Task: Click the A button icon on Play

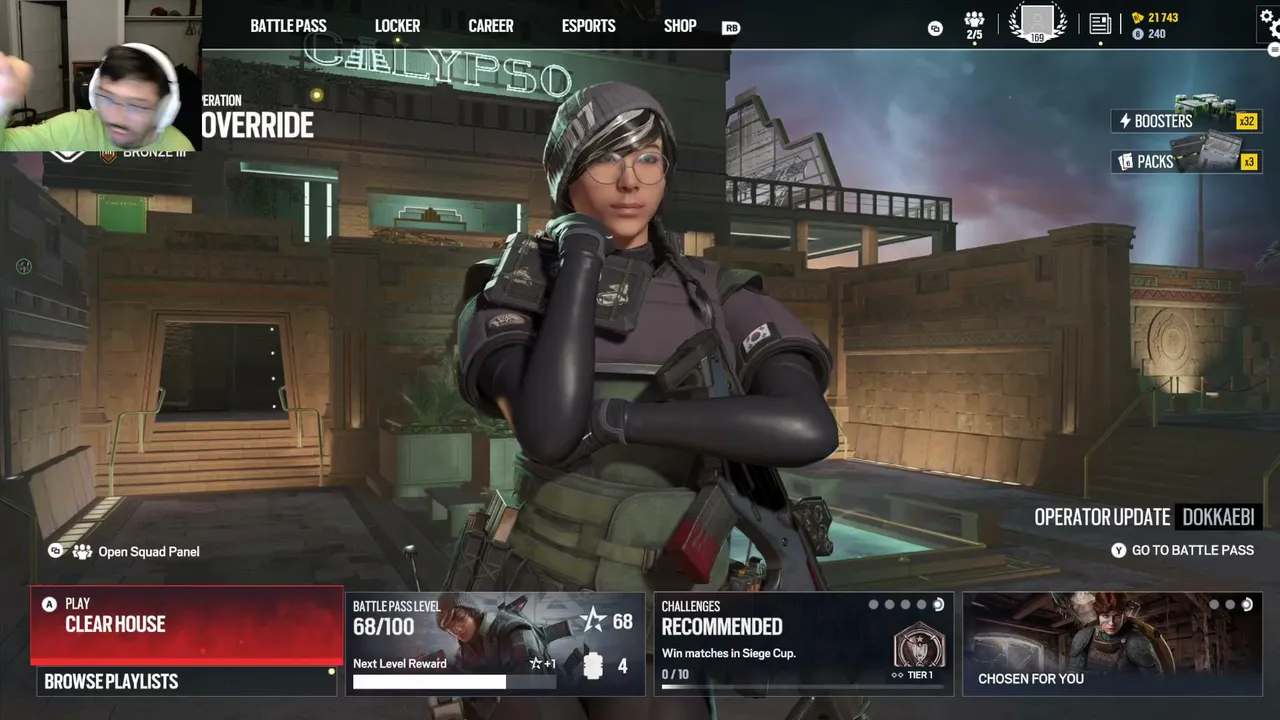Action: click(x=49, y=604)
